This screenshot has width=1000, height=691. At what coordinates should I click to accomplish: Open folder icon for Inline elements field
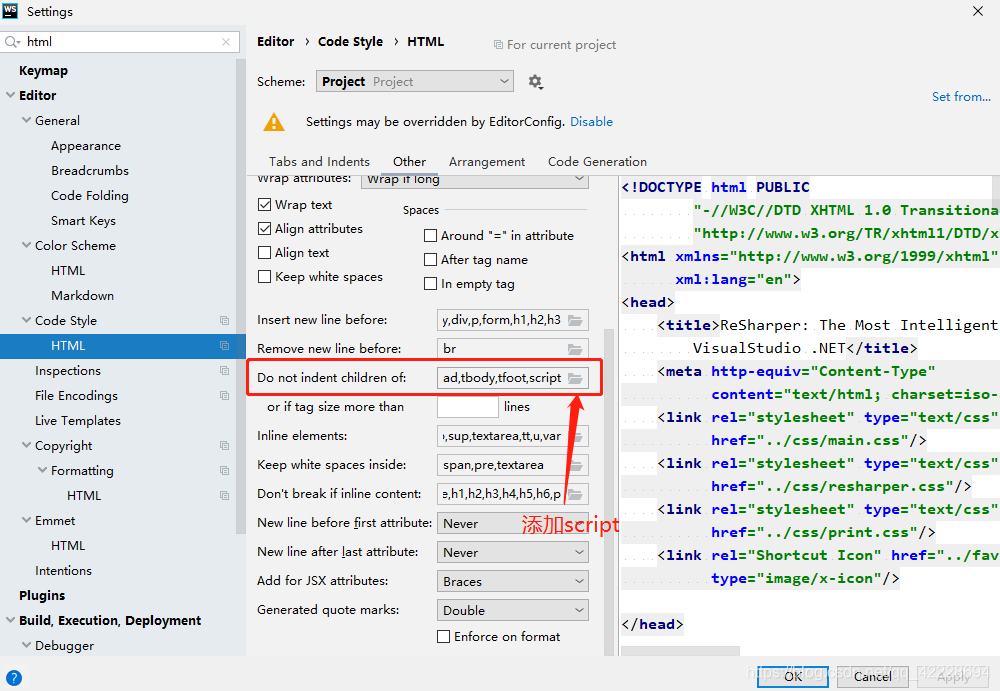pos(577,436)
